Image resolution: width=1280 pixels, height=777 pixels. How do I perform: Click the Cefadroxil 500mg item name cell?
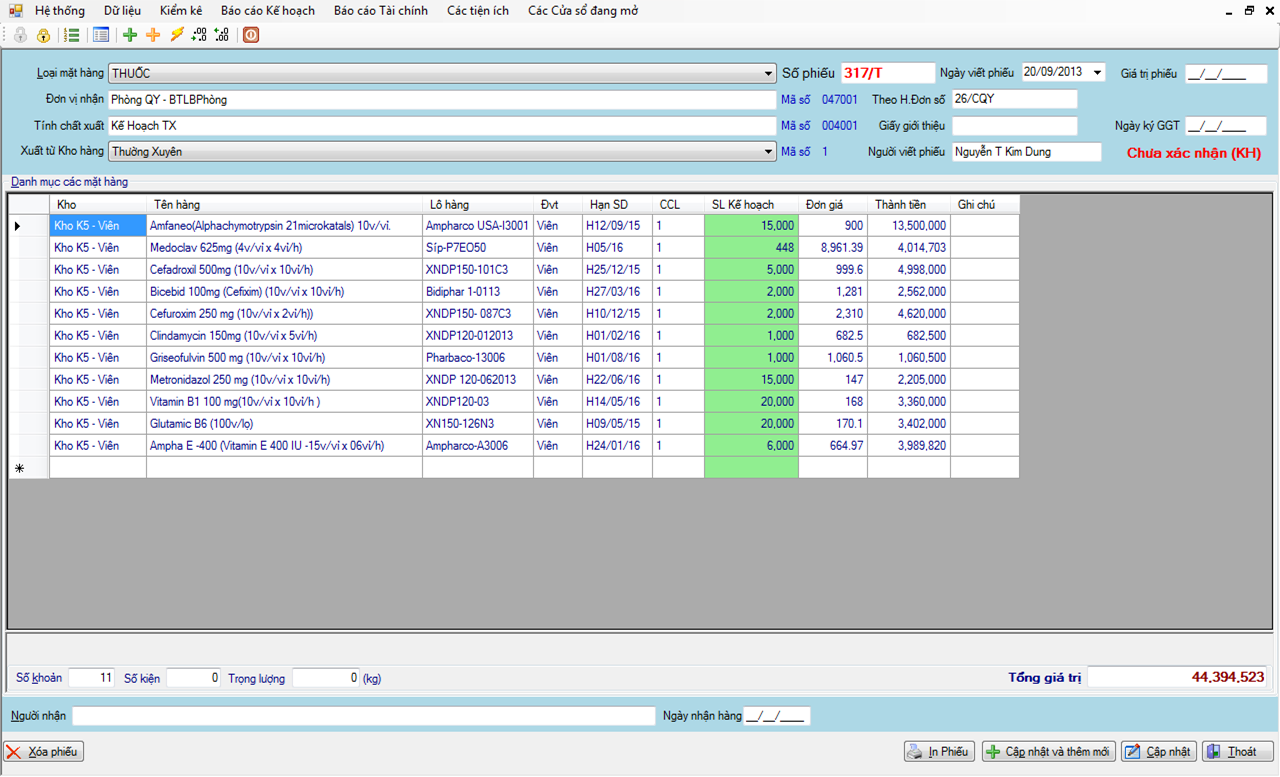point(284,270)
